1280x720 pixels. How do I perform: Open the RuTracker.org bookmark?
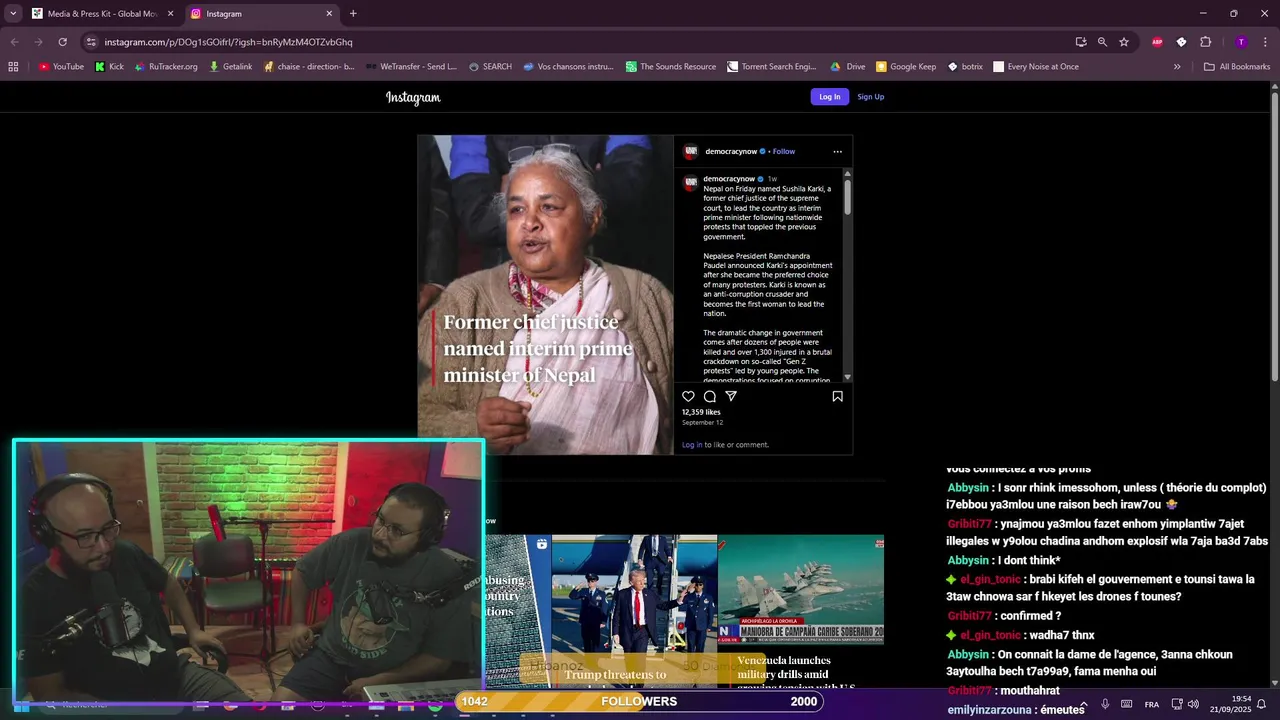click(x=166, y=67)
